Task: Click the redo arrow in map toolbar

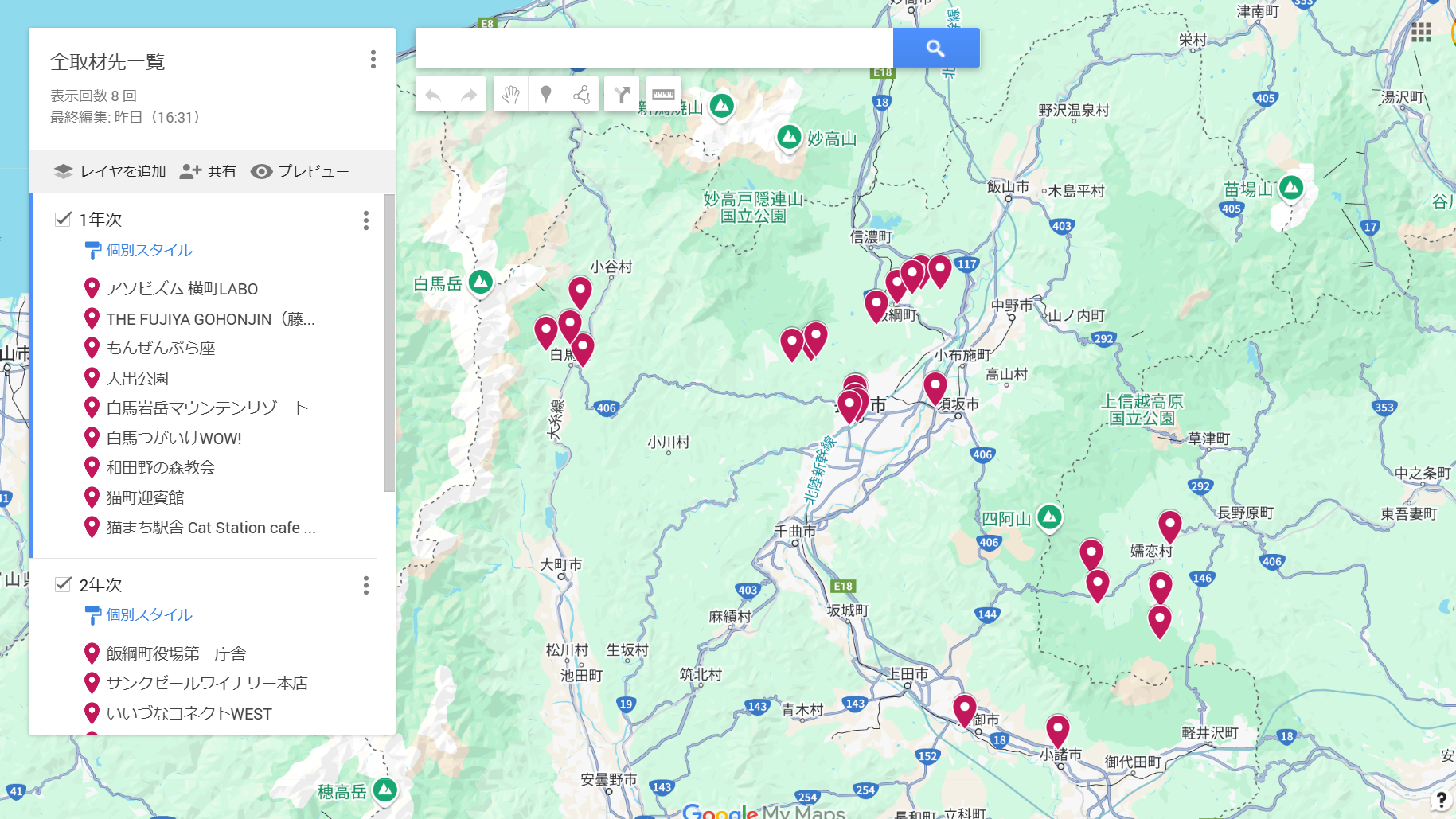Action: pyautogui.click(x=469, y=95)
